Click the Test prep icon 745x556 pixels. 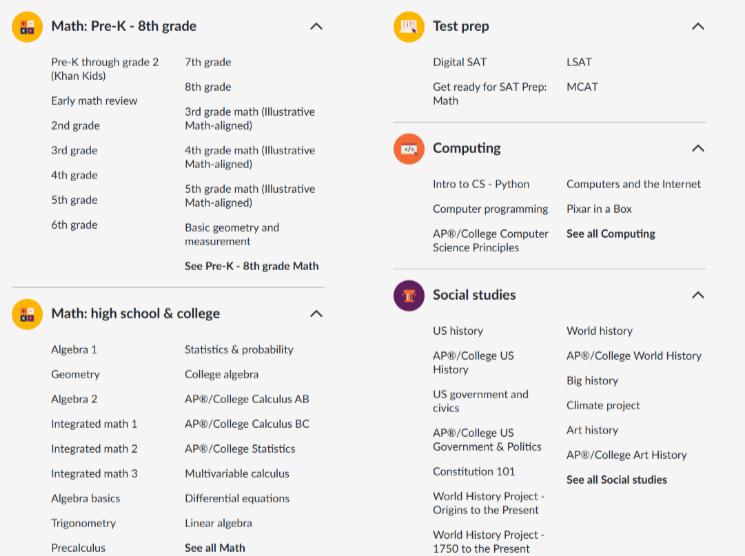pyautogui.click(x=409, y=27)
